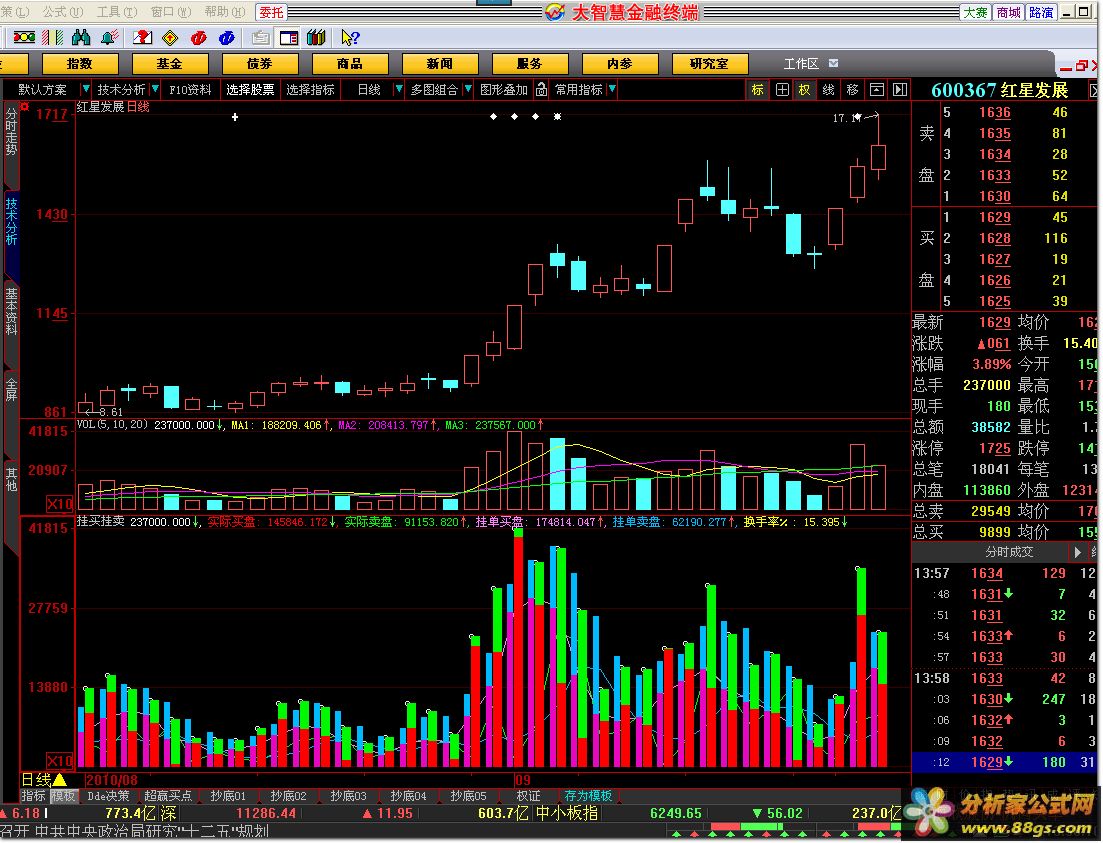Switch to the 模板 mode at bottom
1103x843 pixels.
tap(63, 796)
